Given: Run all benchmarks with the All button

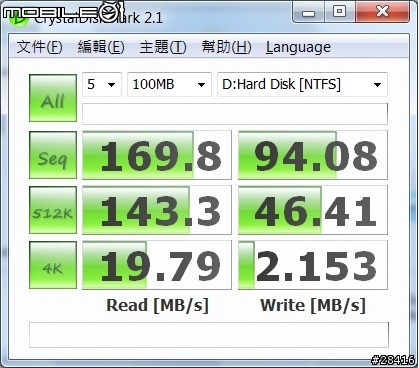Looking at the screenshot, I should point(53,98).
